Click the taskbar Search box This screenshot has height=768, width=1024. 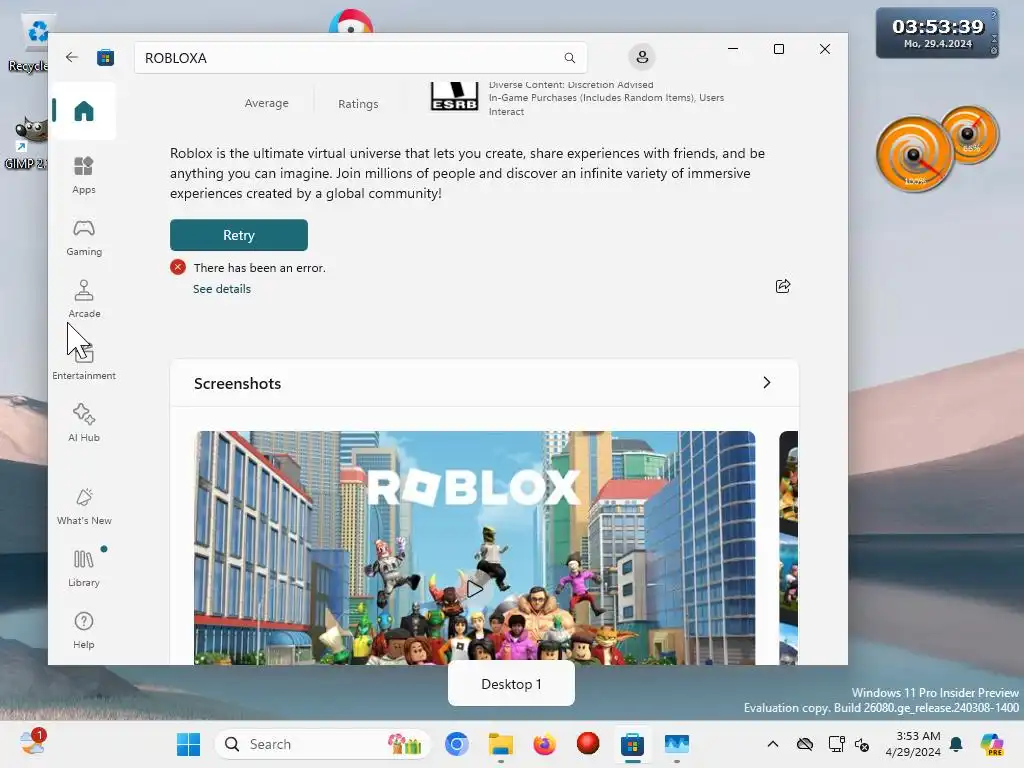point(323,744)
